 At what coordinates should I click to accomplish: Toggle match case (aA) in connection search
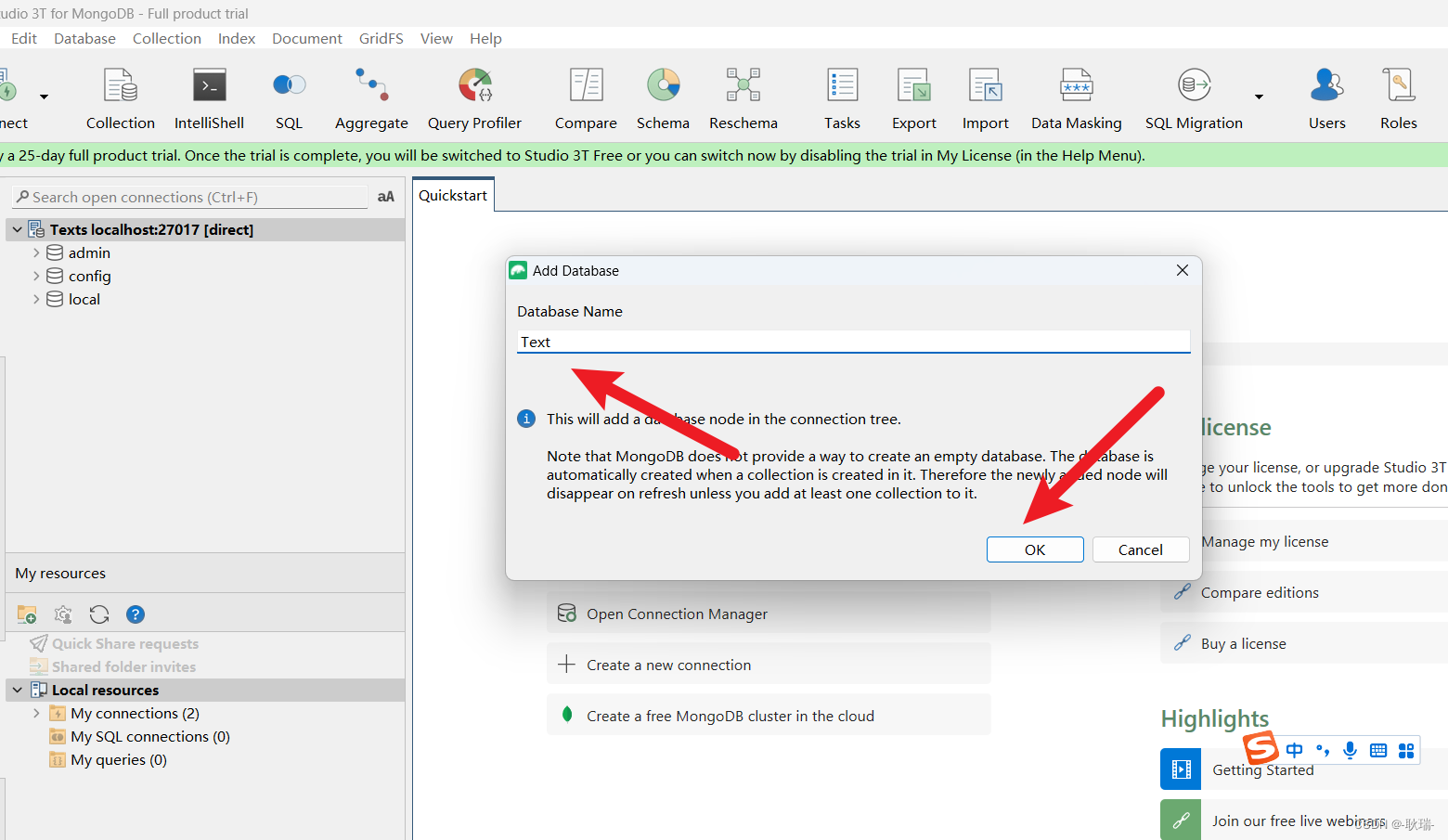[386, 197]
